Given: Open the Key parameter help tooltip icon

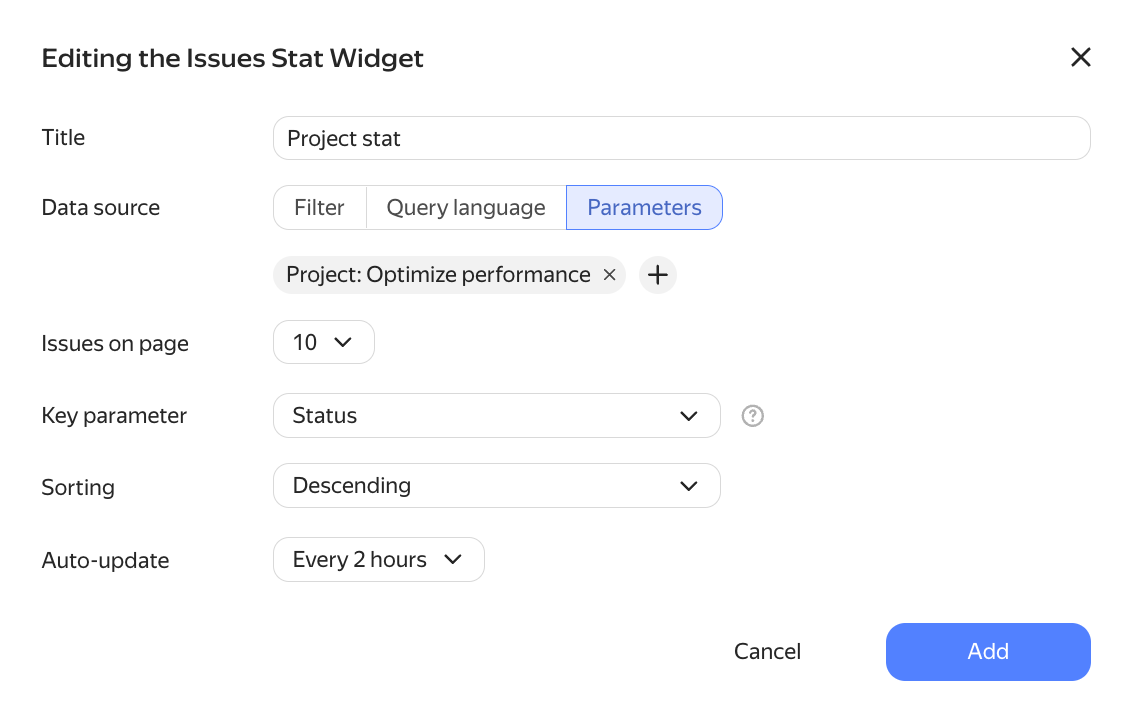Looking at the screenshot, I should [752, 416].
